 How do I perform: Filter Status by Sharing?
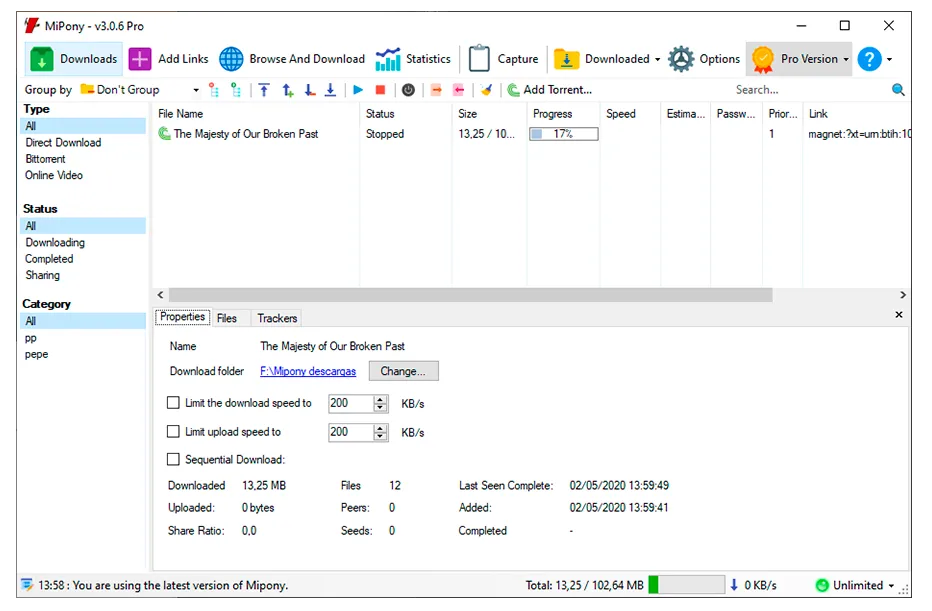click(x=42, y=275)
